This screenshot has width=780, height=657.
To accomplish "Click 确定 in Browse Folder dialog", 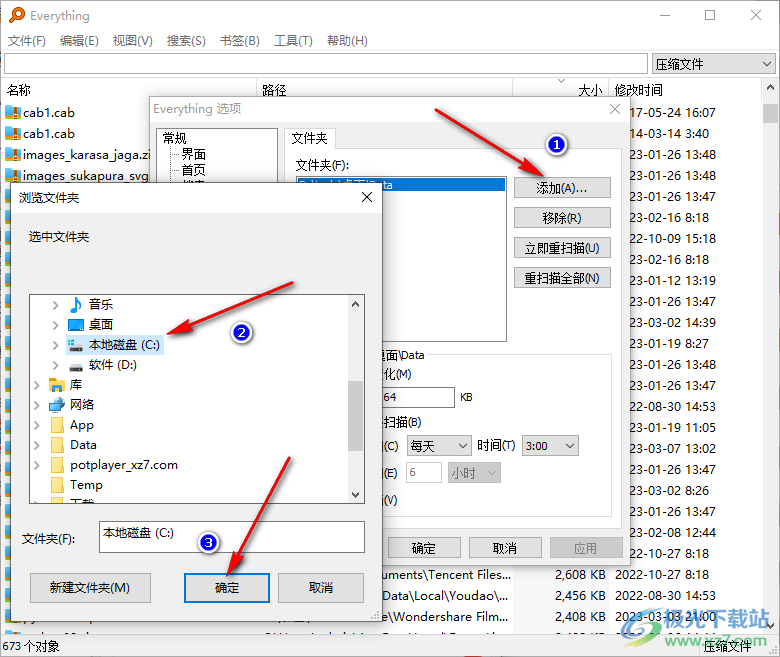I will pos(227,588).
